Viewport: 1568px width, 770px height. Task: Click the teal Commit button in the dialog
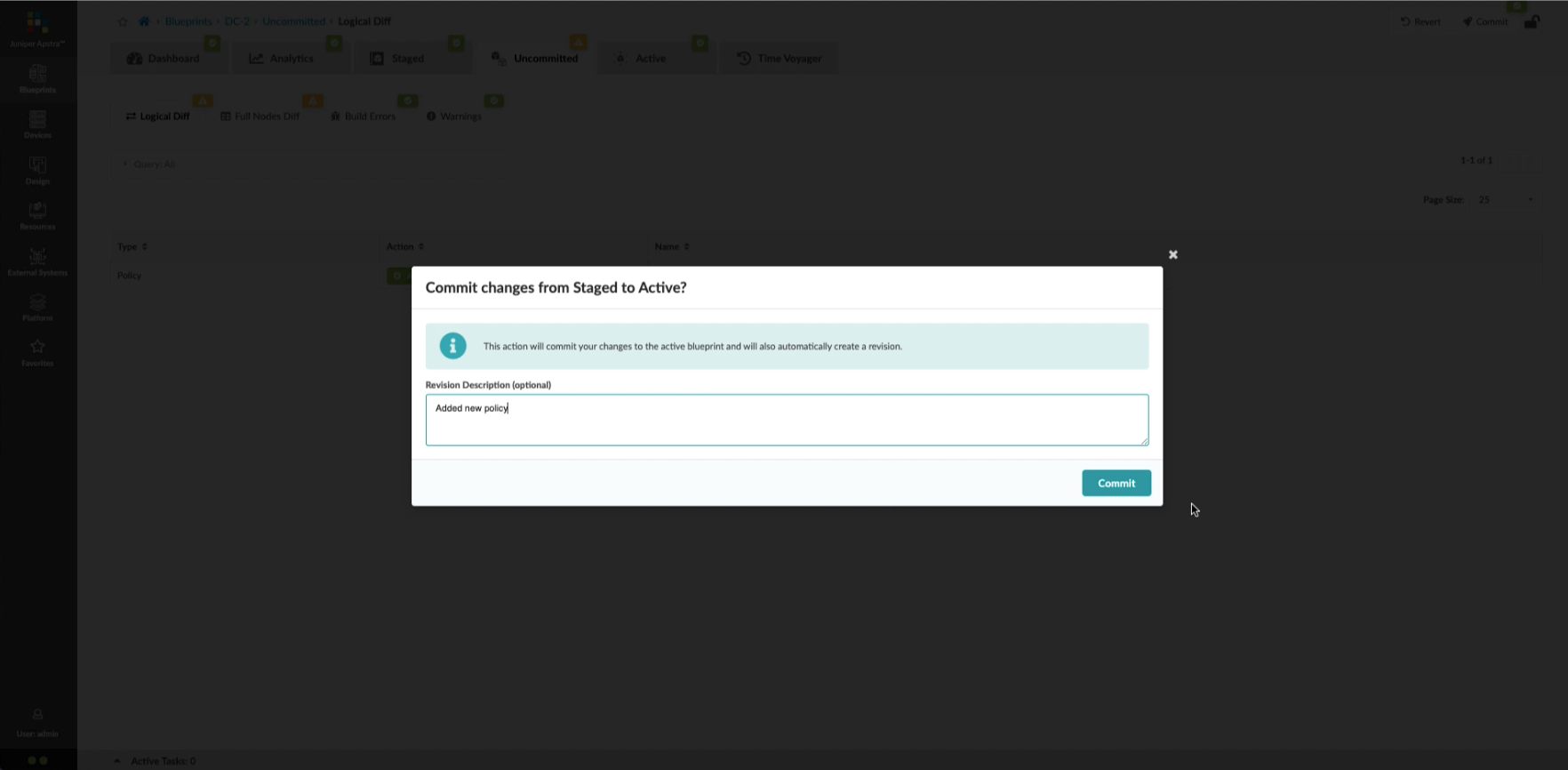(x=1116, y=483)
